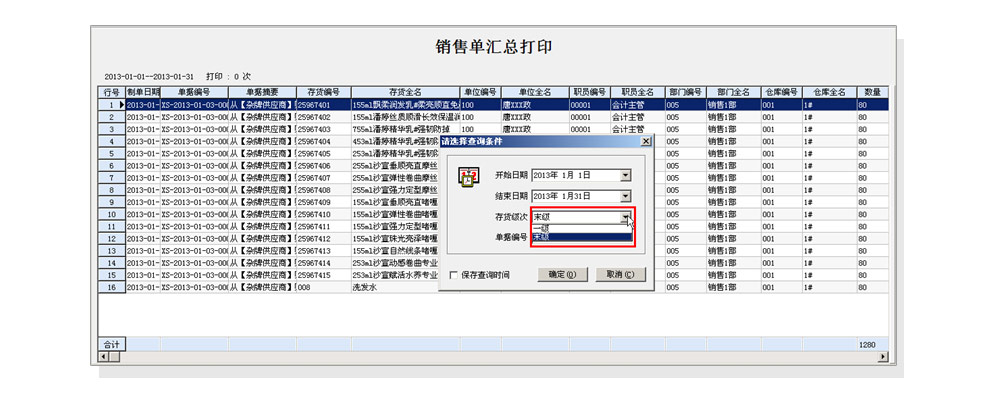This screenshot has width=1000, height=418.
Task: Click 755ml潘婷精华乳 product name cell
Action: tap(406, 129)
